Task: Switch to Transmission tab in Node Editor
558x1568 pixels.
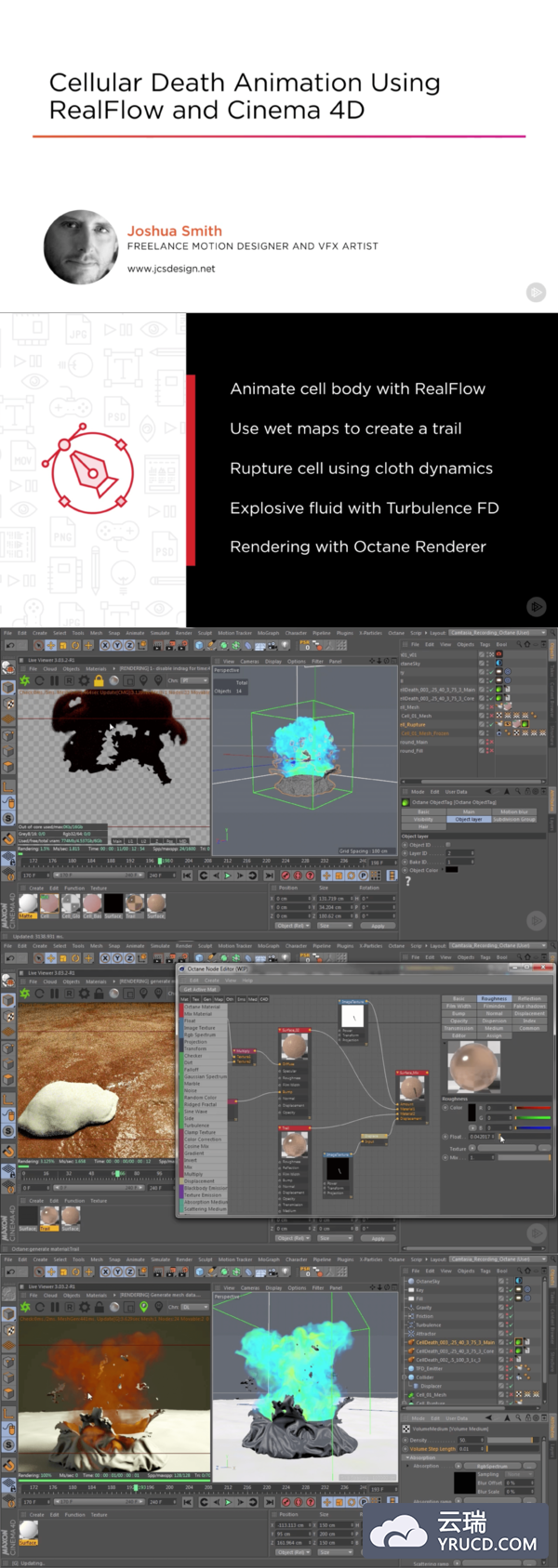Action: (x=458, y=1028)
